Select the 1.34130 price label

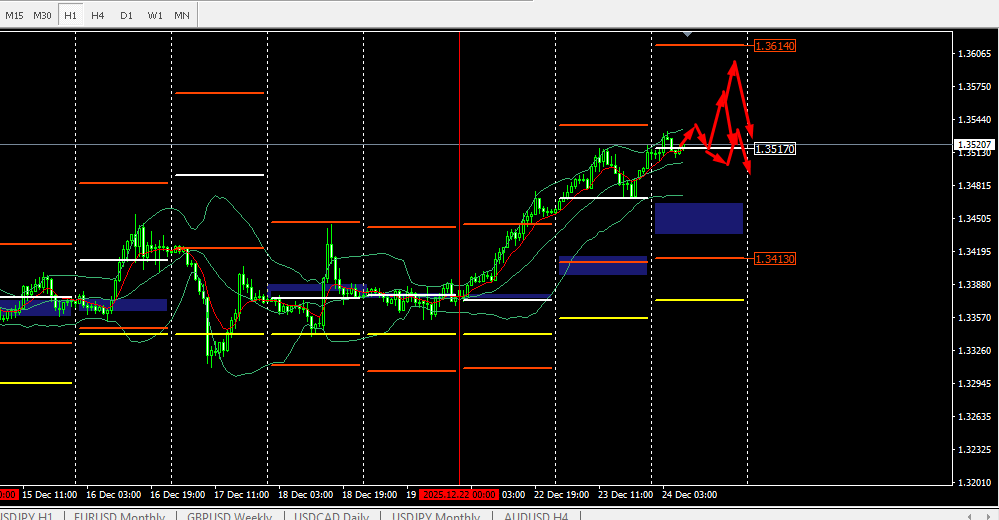pyautogui.click(x=775, y=259)
